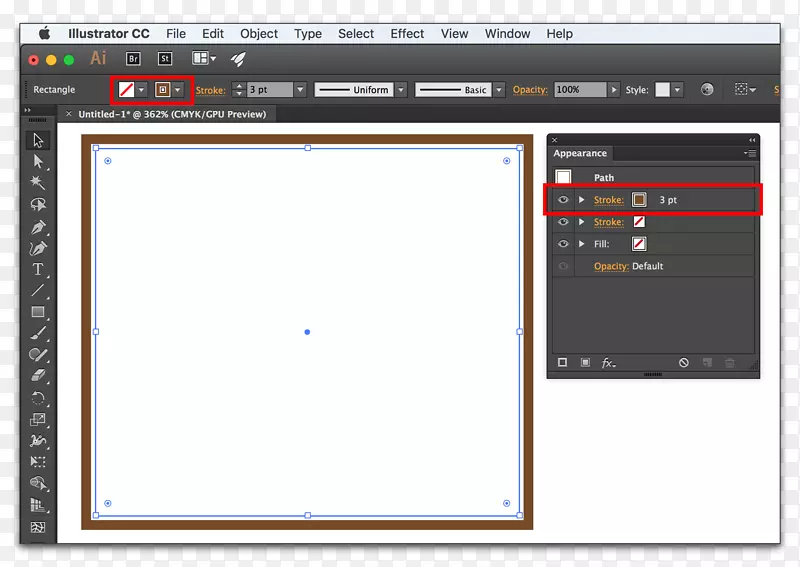Open the Appearance panel flyout menu
Screen dimensions: 800x567
(x=749, y=153)
